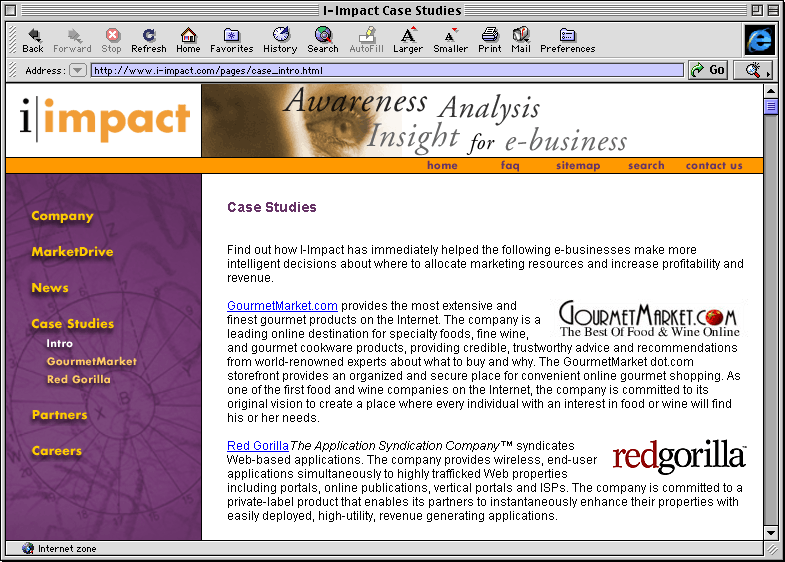Click the GourmetMarket.com logo image
785x562 pixels.
[x=648, y=318]
